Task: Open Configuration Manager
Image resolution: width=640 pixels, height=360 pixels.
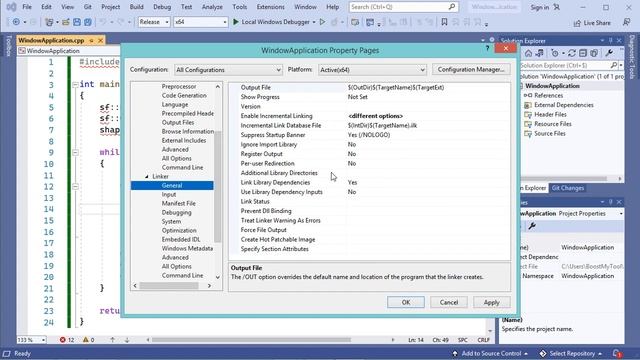Action: (x=471, y=69)
